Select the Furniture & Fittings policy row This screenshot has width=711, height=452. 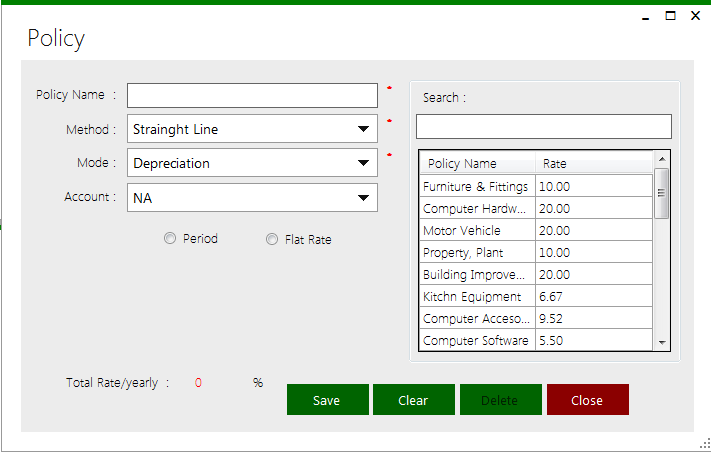tap(477, 186)
